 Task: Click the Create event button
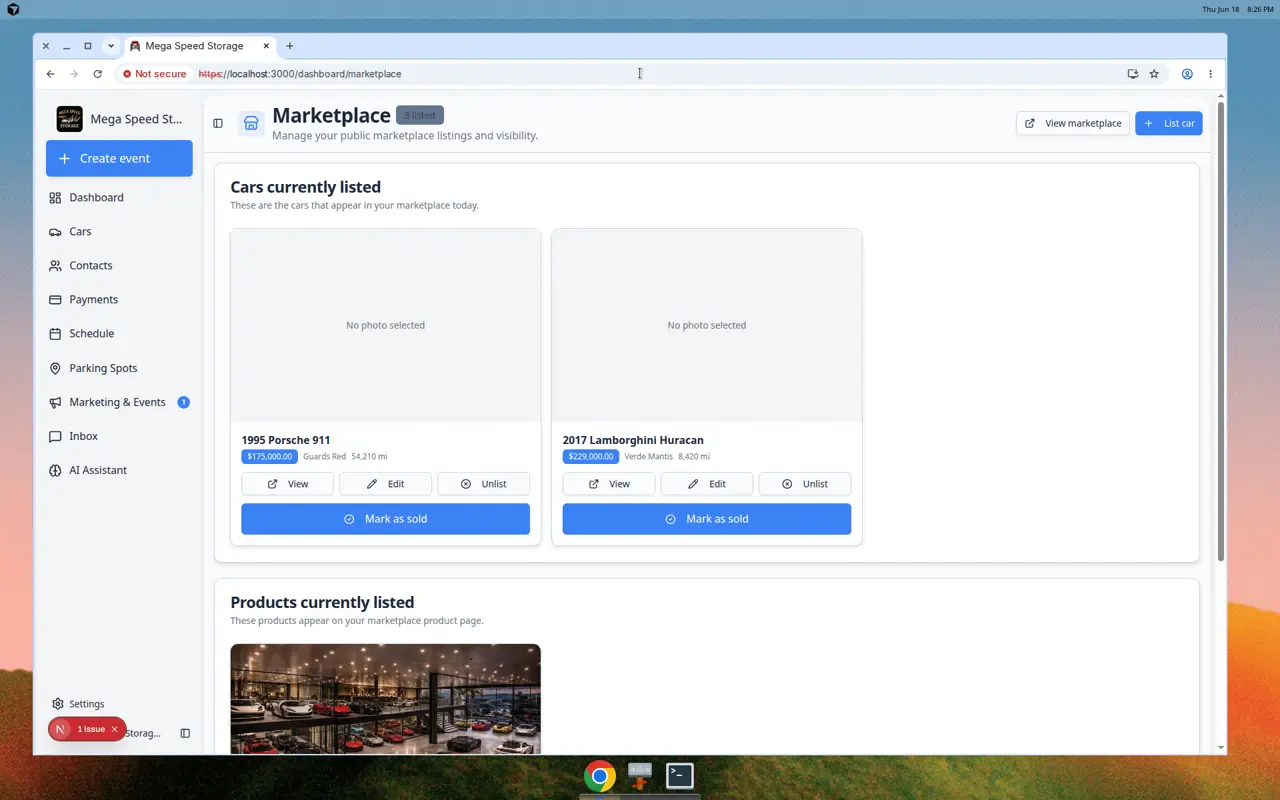(119, 158)
